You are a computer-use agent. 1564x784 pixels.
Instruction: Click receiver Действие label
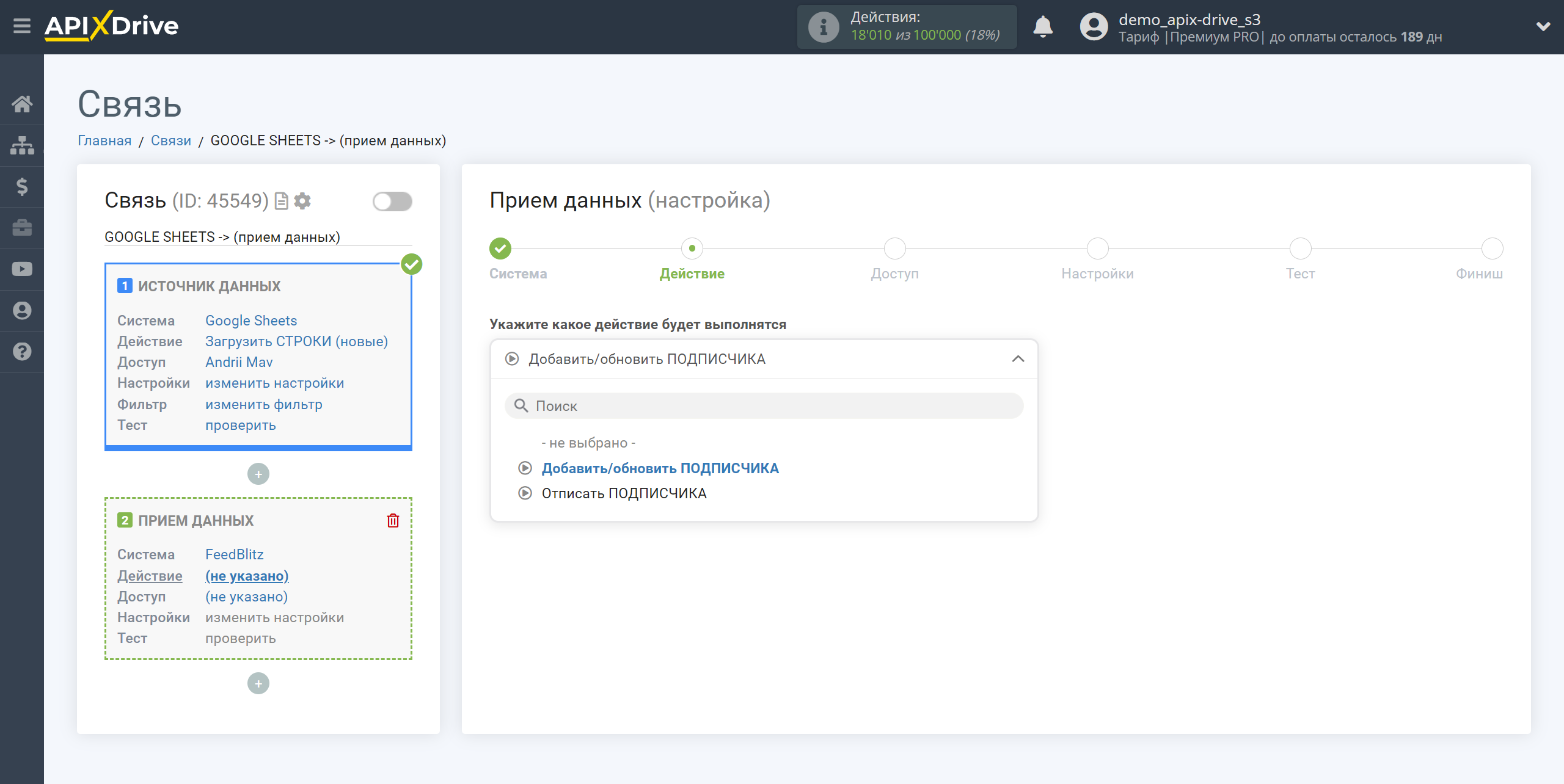[150, 576]
